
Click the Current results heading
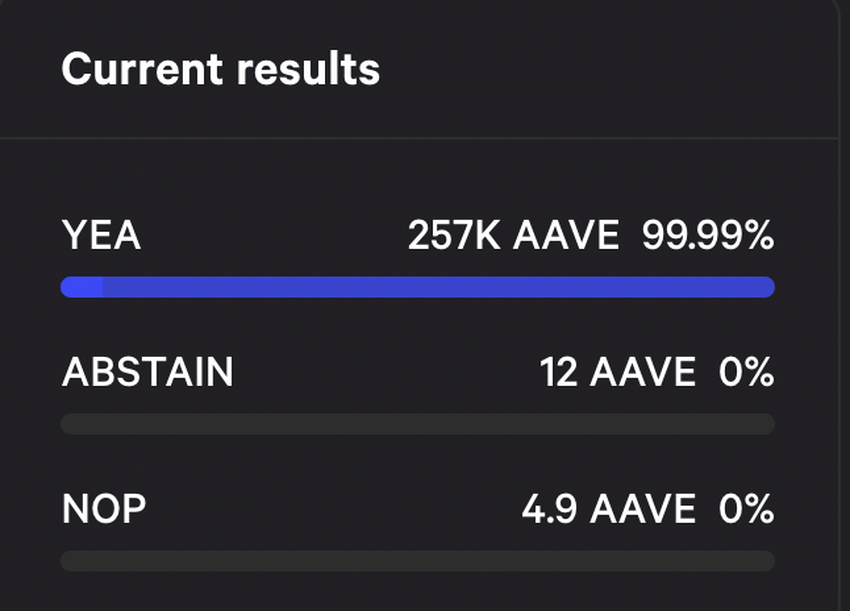pyautogui.click(x=220, y=68)
